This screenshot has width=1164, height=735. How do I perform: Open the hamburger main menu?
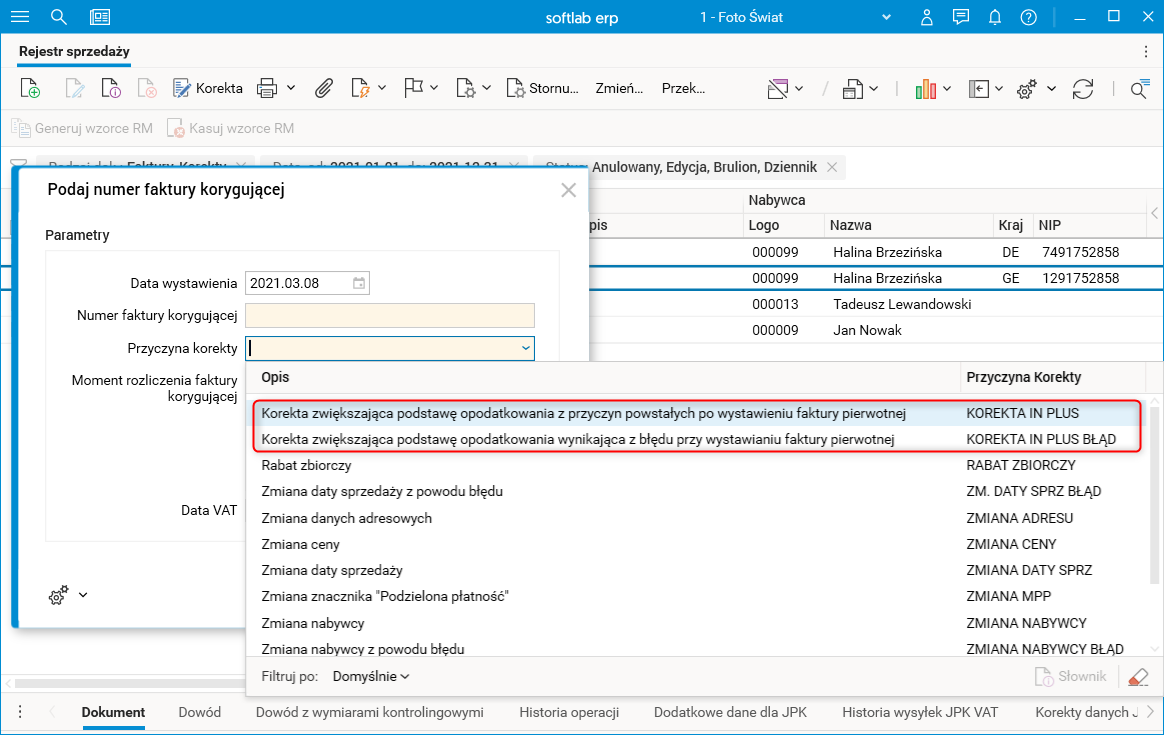click(x=19, y=17)
